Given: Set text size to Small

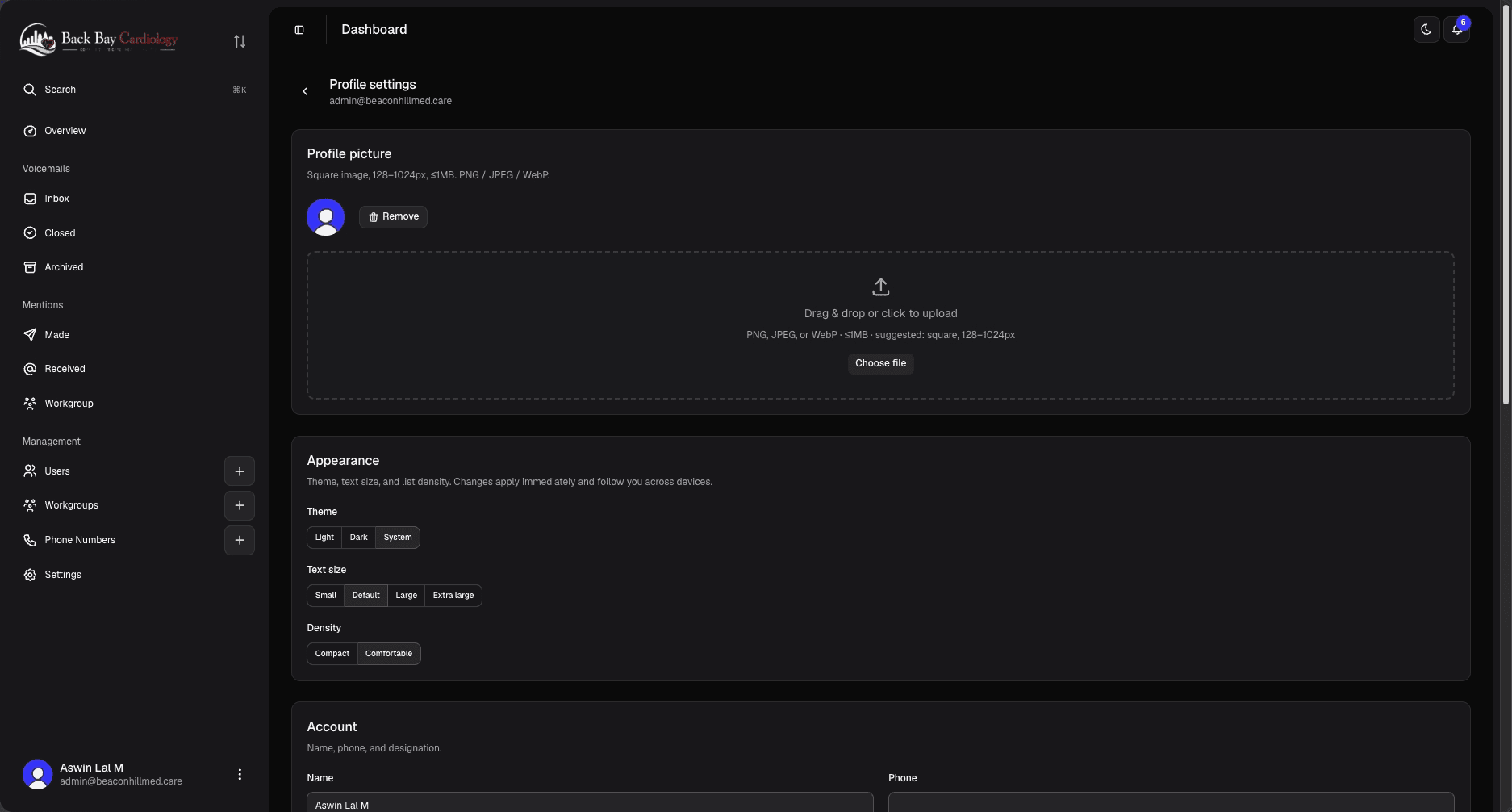Looking at the screenshot, I should pos(326,596).
